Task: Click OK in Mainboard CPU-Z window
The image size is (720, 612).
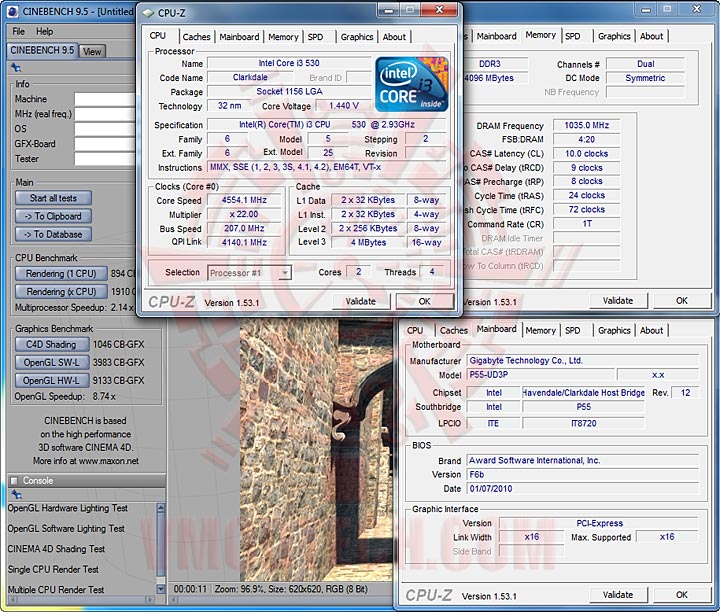Action: pyautogui.click(x=682, y=595)
